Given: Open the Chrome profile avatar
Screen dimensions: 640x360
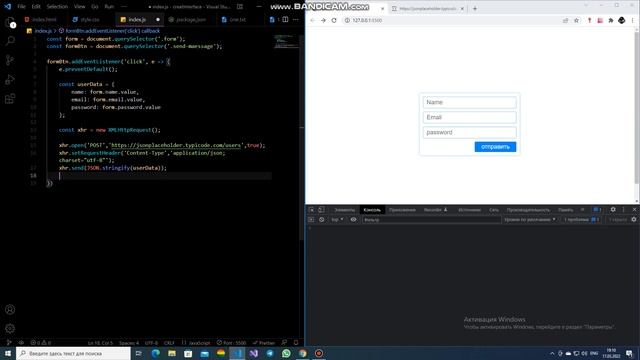Looking at the screenshot, I should 621,20.
